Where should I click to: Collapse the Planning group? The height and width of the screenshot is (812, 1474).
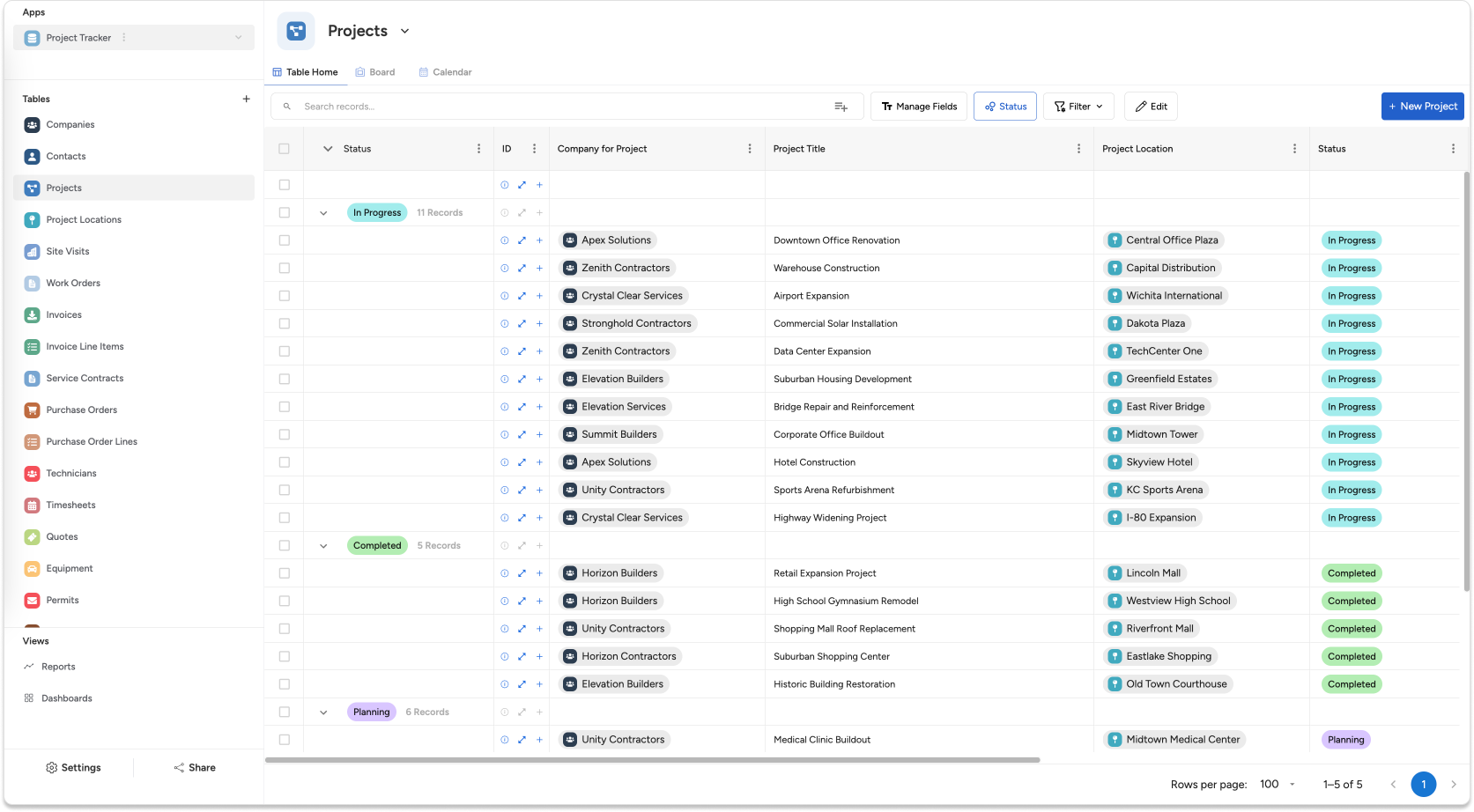[323, 712]
